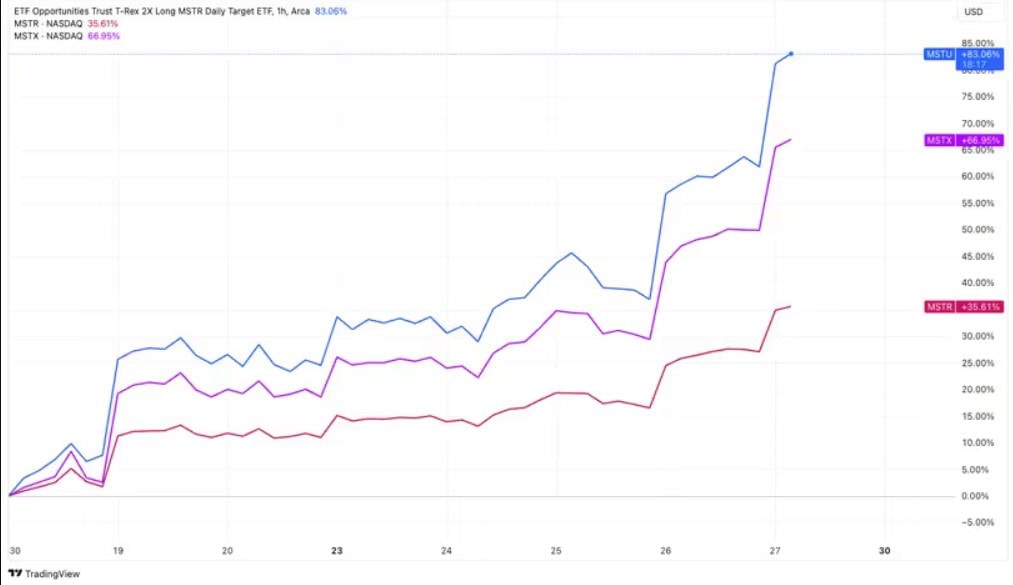Click the +66.95% MSTX value label
Screen dimensions: 1013x585
980,141
